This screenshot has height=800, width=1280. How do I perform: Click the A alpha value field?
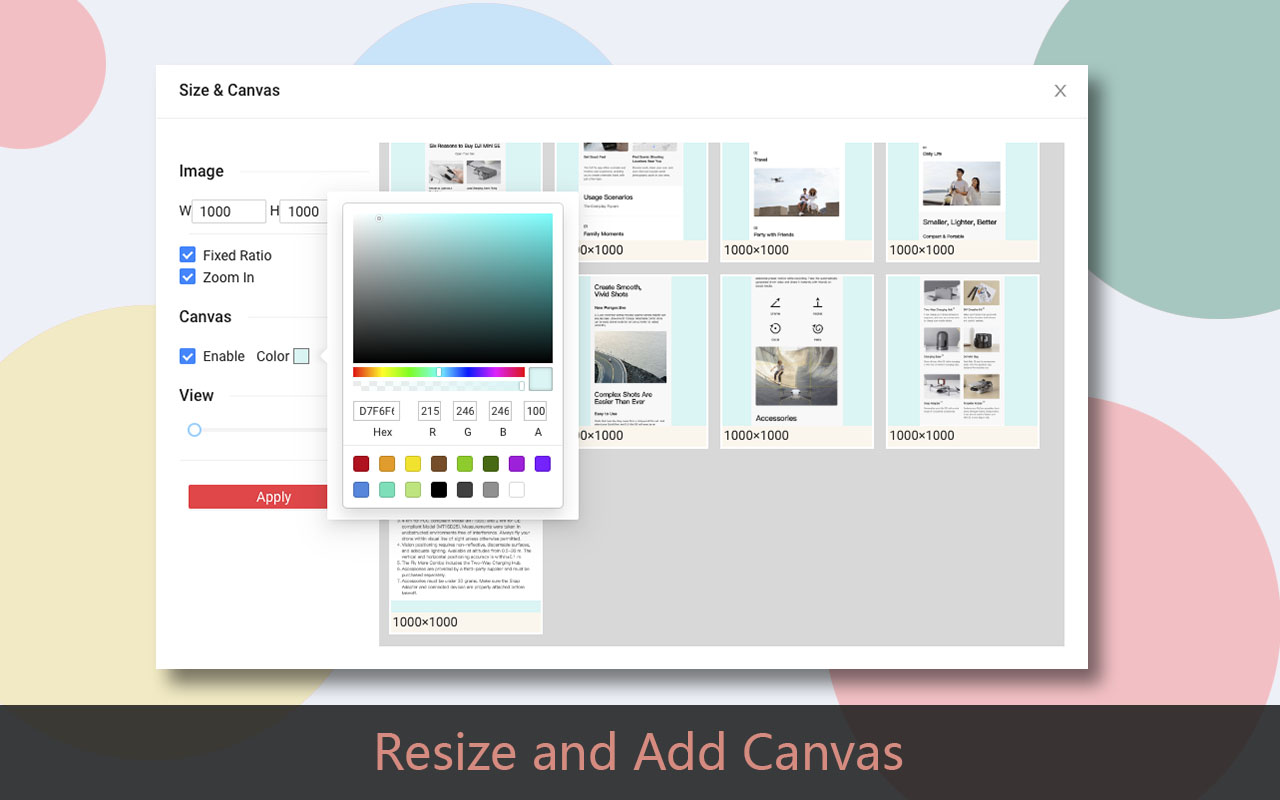coord(535,411)
